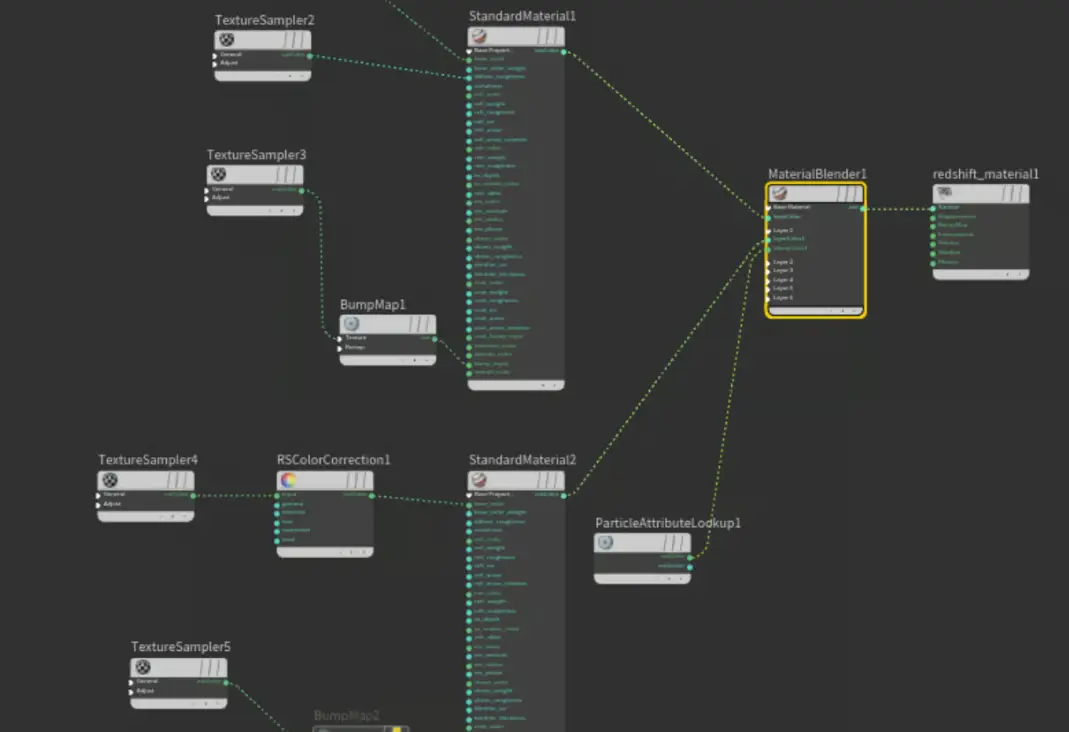Click the TextureSampler3 outColor output connector
The image size is (1069, 732).
click(x=302, y=189)
